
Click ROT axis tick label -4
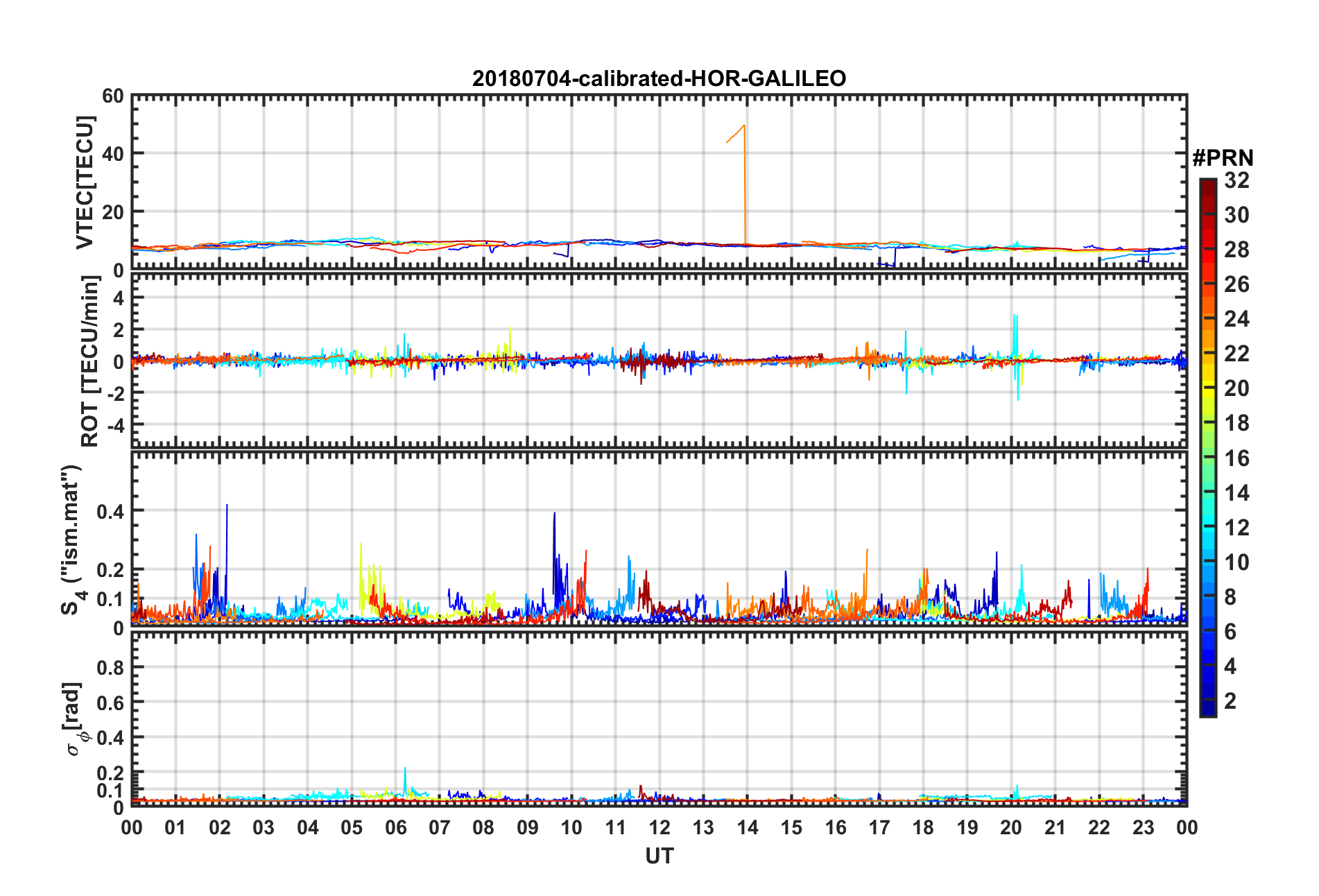[x=114, y=424]
